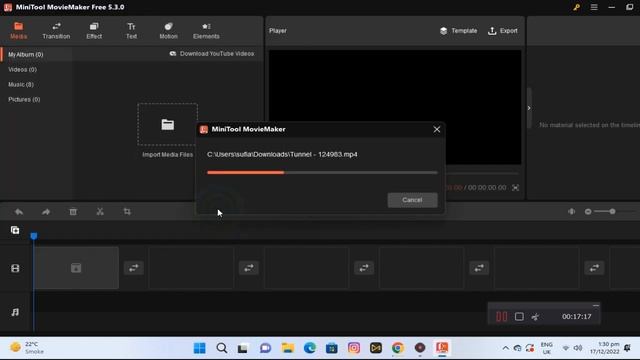640x360 pixels.
Task: Open the weather widget in taskbar
Action: click(x=27, y=348)
